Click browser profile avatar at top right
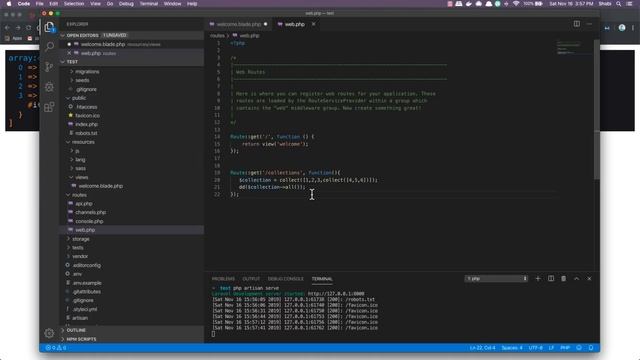The height and width of the screenshot is (360, 640). 622,28
